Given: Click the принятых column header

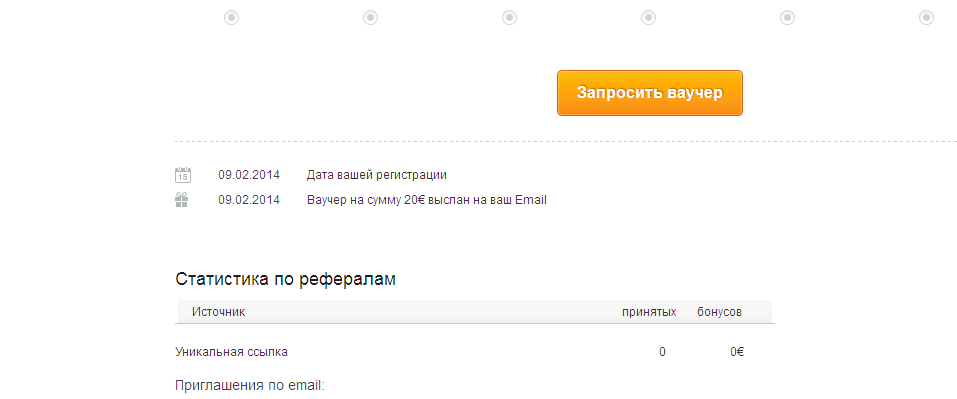Looking at the screenshot, I should 649,312.
